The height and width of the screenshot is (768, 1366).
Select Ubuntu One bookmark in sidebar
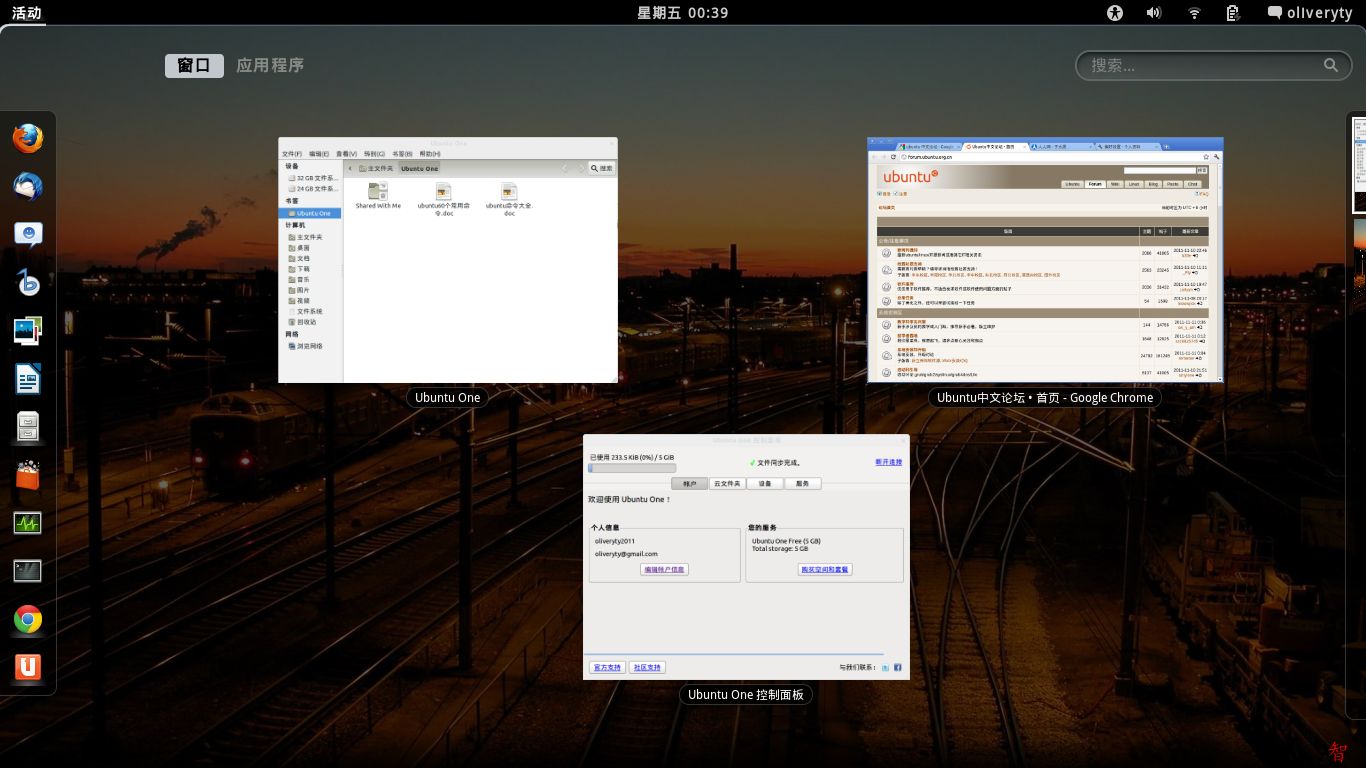pos(311,213)
